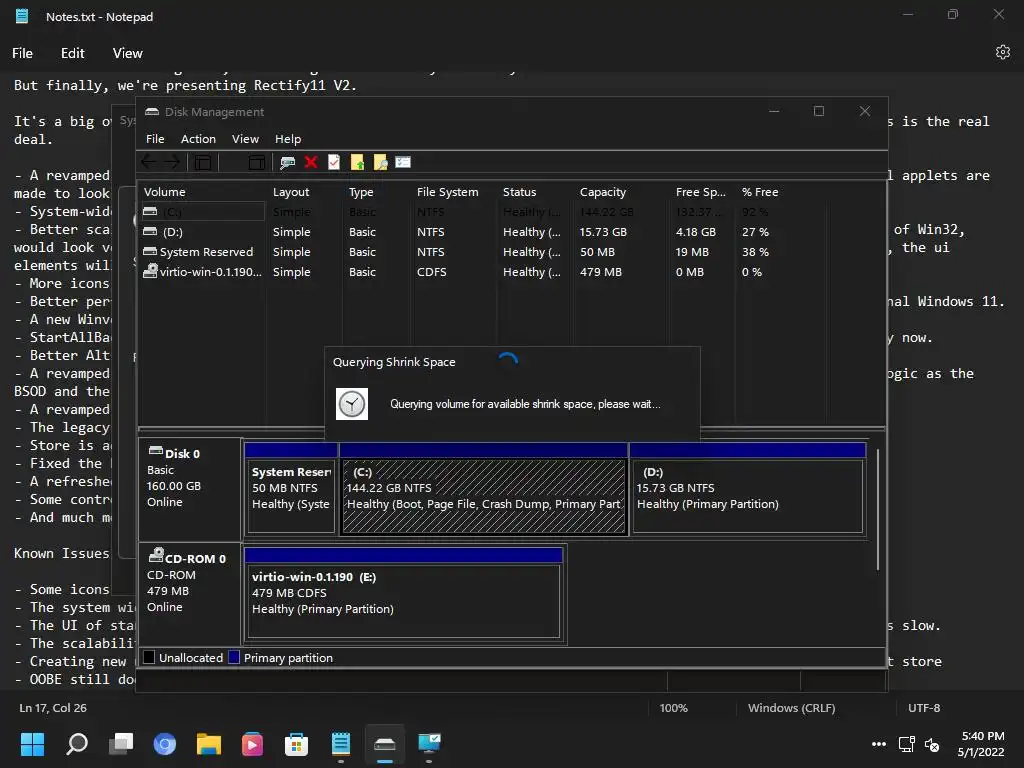The height and width of the screenshot is (768, 1024).
Task: Click UTF-8 encoding in Notepad status bar
Action: (923, 708)
